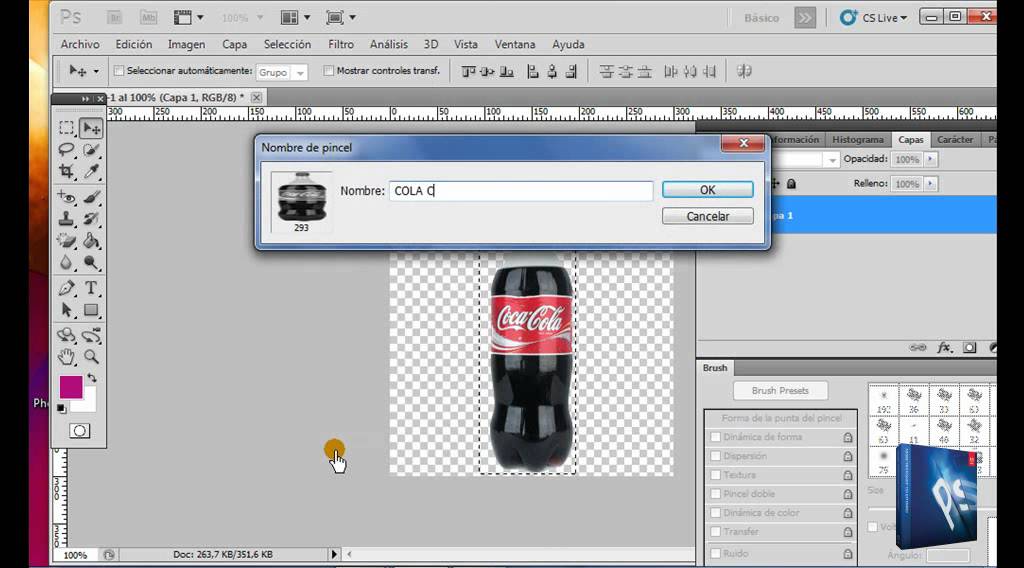Select the Horizontal Type tool

click(x=91, y=287)
